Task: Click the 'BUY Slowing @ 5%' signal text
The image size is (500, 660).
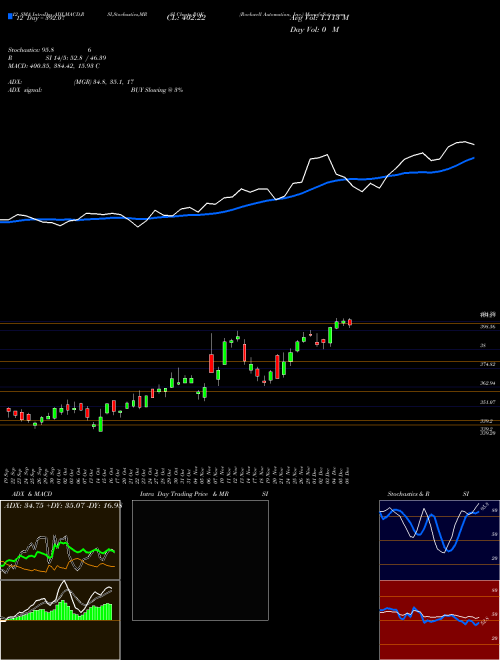Action: [157, 90]
